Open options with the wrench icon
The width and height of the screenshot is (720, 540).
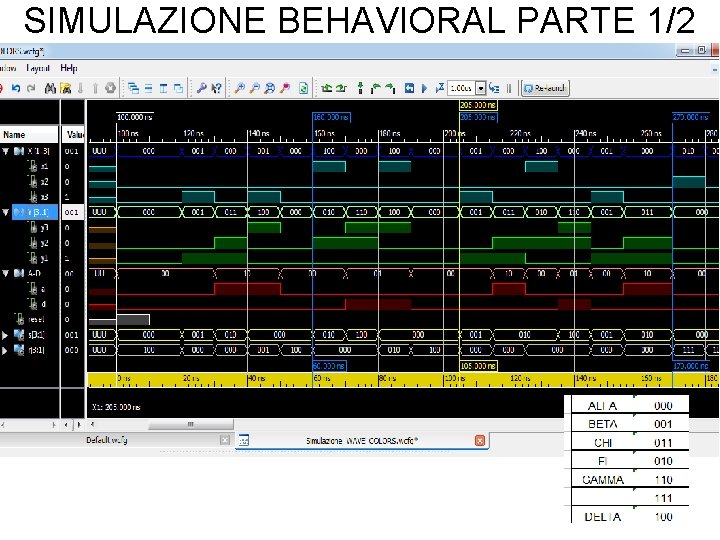click(x=201, y=88)
